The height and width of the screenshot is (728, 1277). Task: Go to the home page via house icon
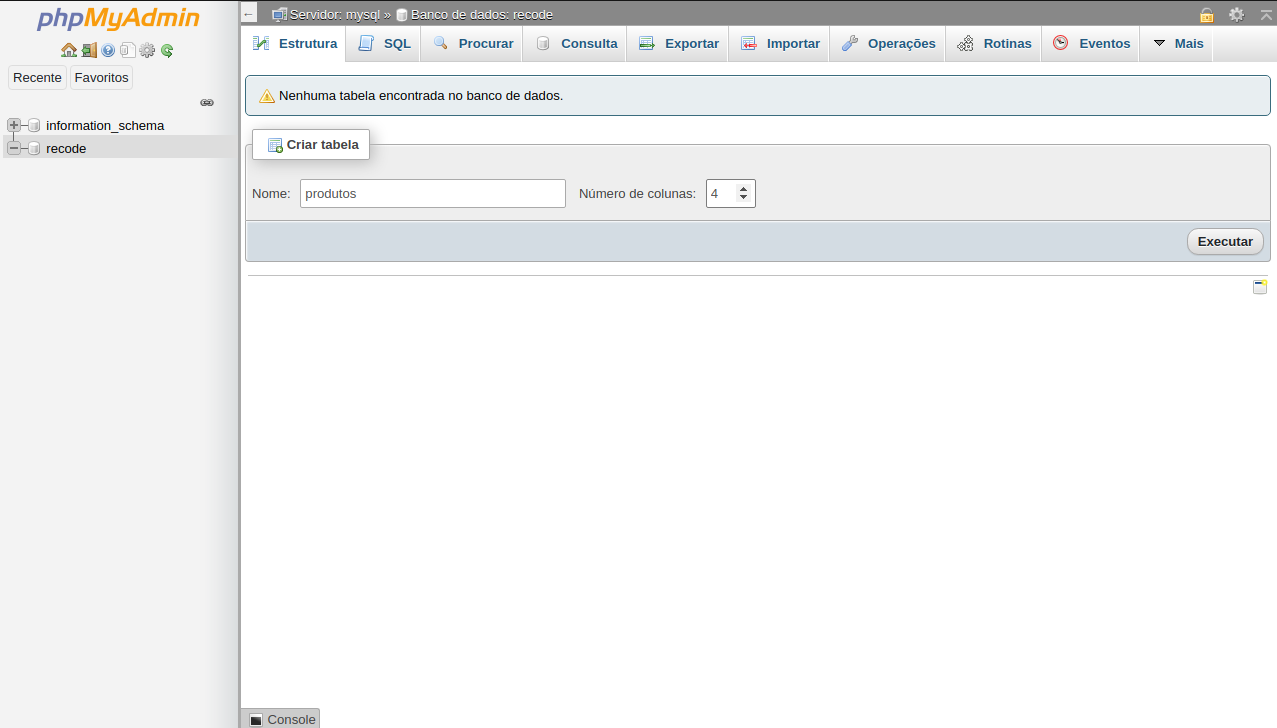[69, 50]
